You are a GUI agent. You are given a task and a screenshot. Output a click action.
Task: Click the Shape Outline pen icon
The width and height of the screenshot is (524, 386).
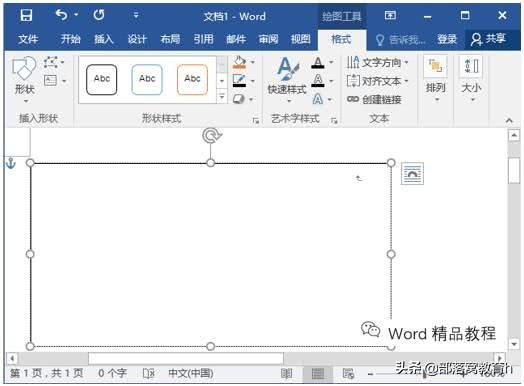[239, 81]
